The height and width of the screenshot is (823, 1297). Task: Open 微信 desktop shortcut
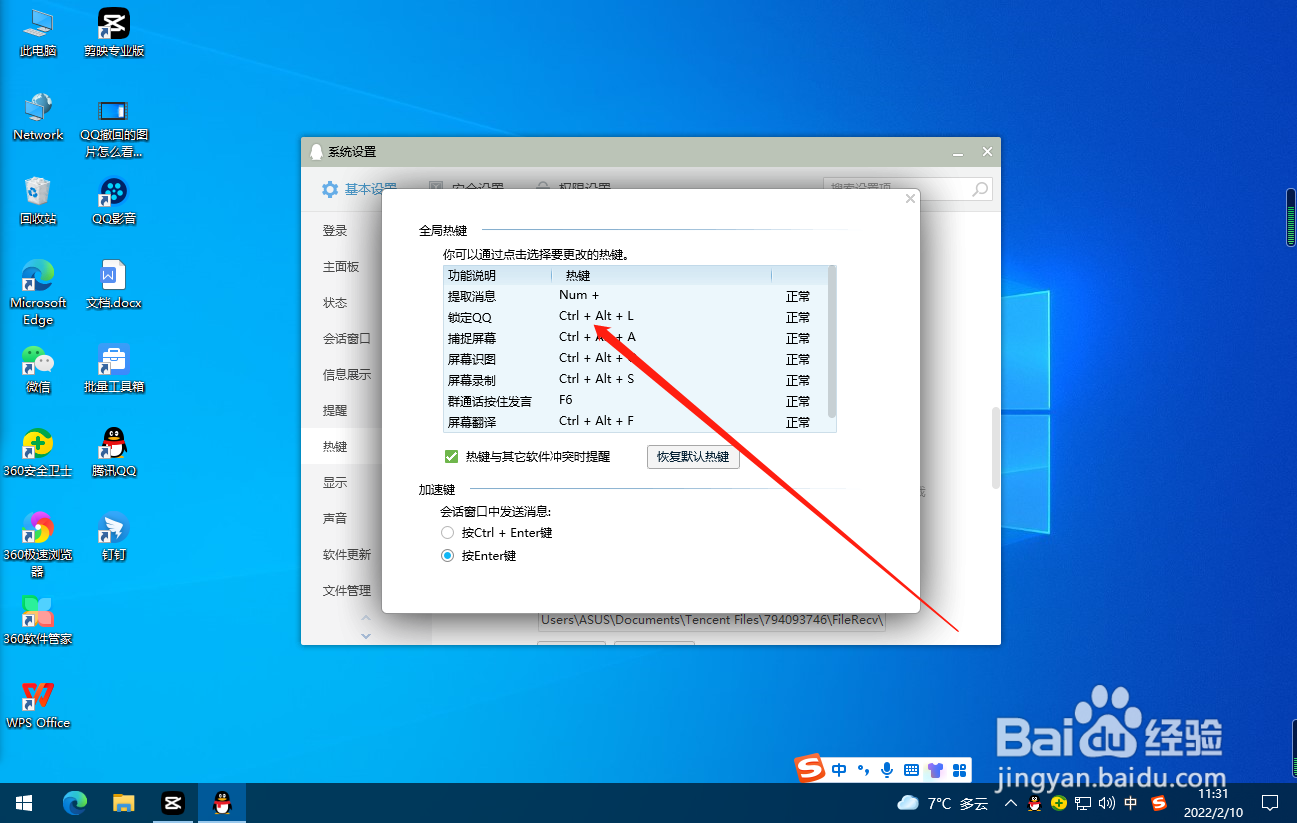point(38,369)
